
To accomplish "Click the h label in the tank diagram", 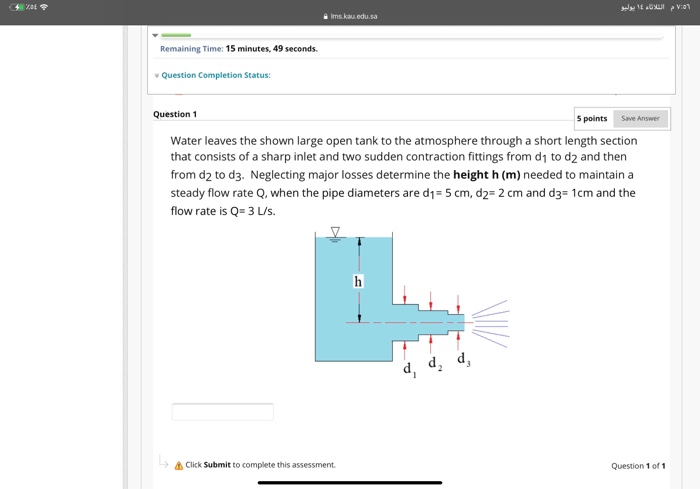I will pos(358,281).
